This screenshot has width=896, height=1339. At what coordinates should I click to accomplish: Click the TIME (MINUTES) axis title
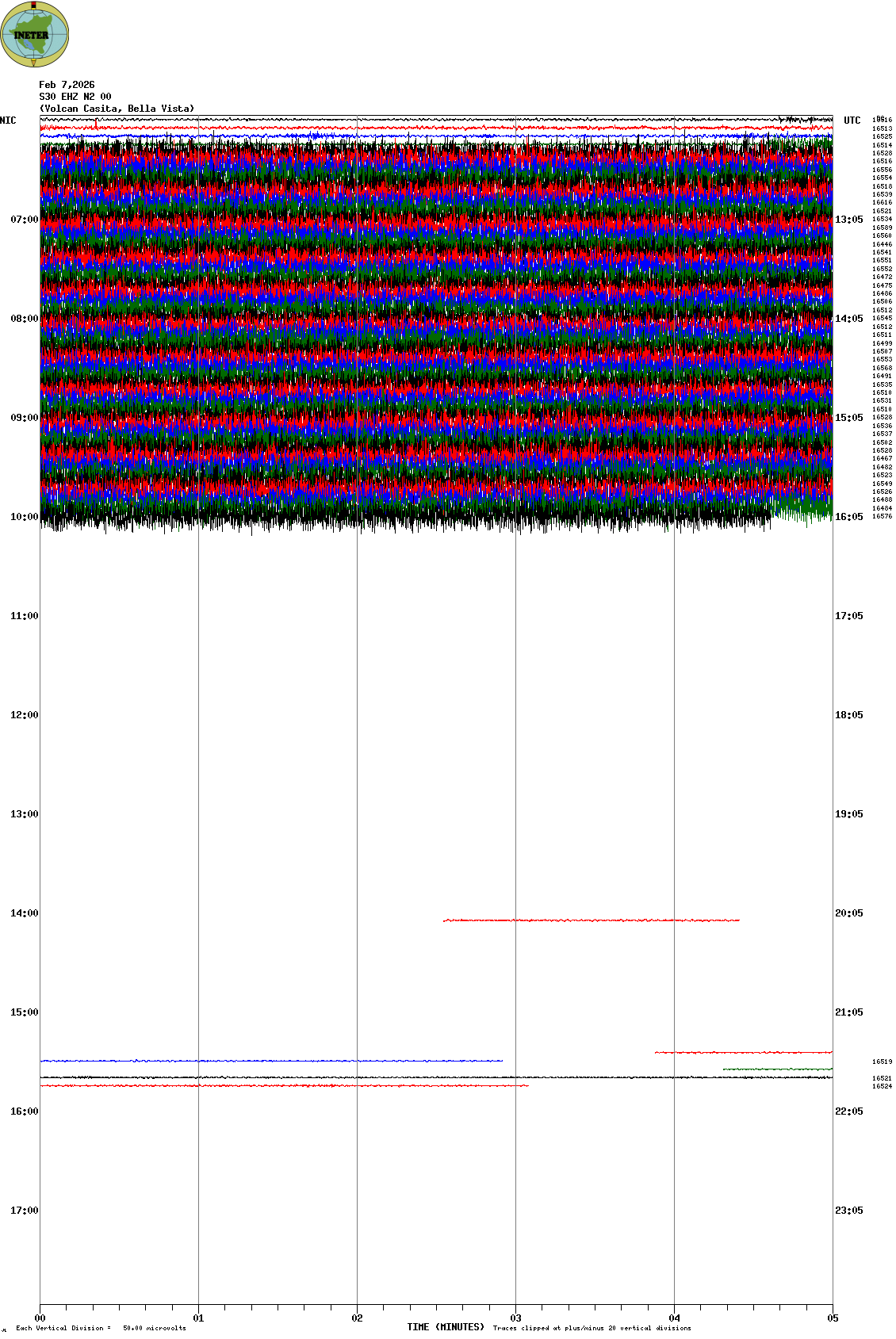click(445, 1327)
